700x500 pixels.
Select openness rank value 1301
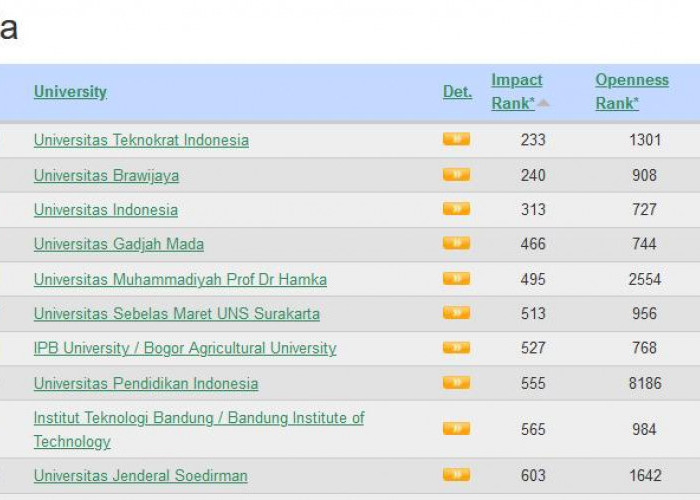(x=645, y=140)
